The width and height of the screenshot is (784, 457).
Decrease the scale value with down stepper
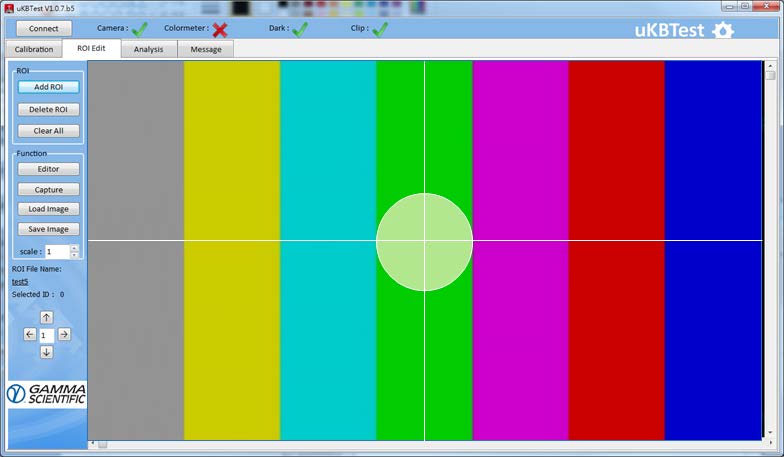[x=74, y=255]
